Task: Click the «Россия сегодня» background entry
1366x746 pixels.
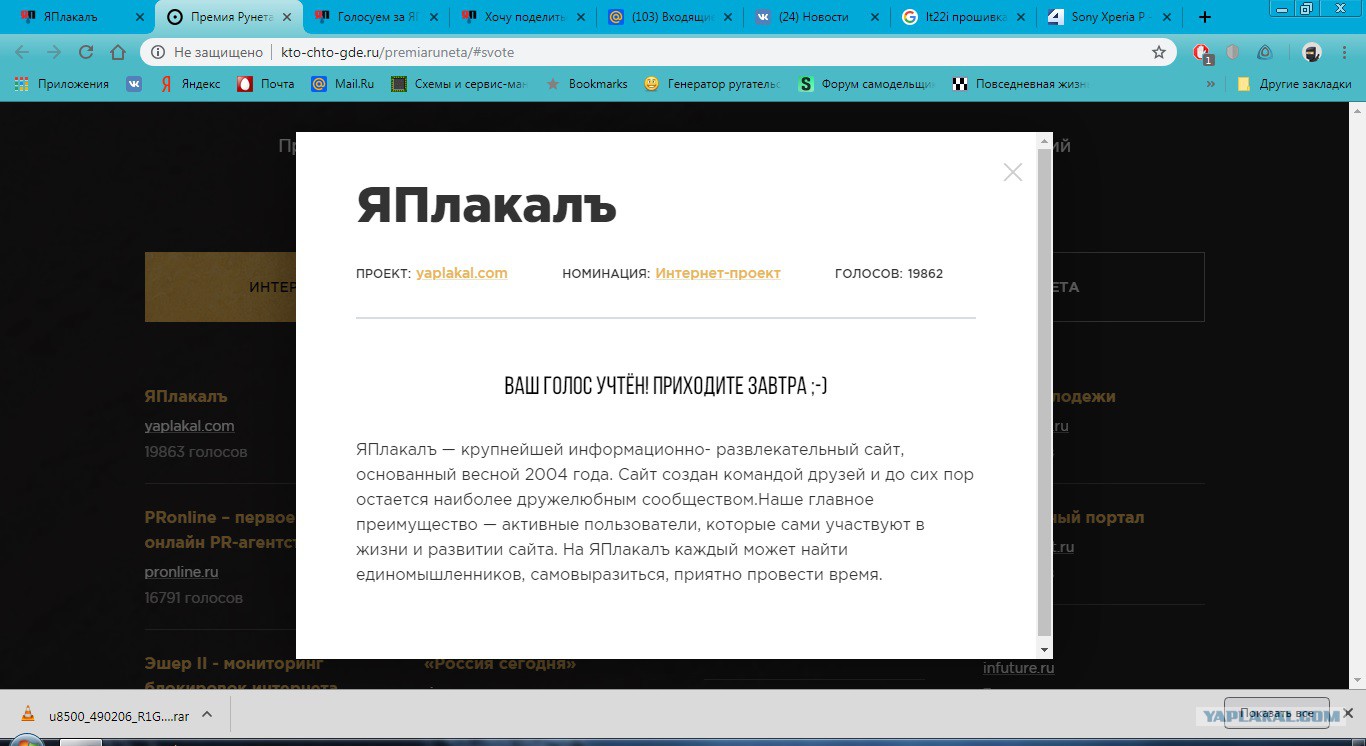Action: [x=500, y=664]
